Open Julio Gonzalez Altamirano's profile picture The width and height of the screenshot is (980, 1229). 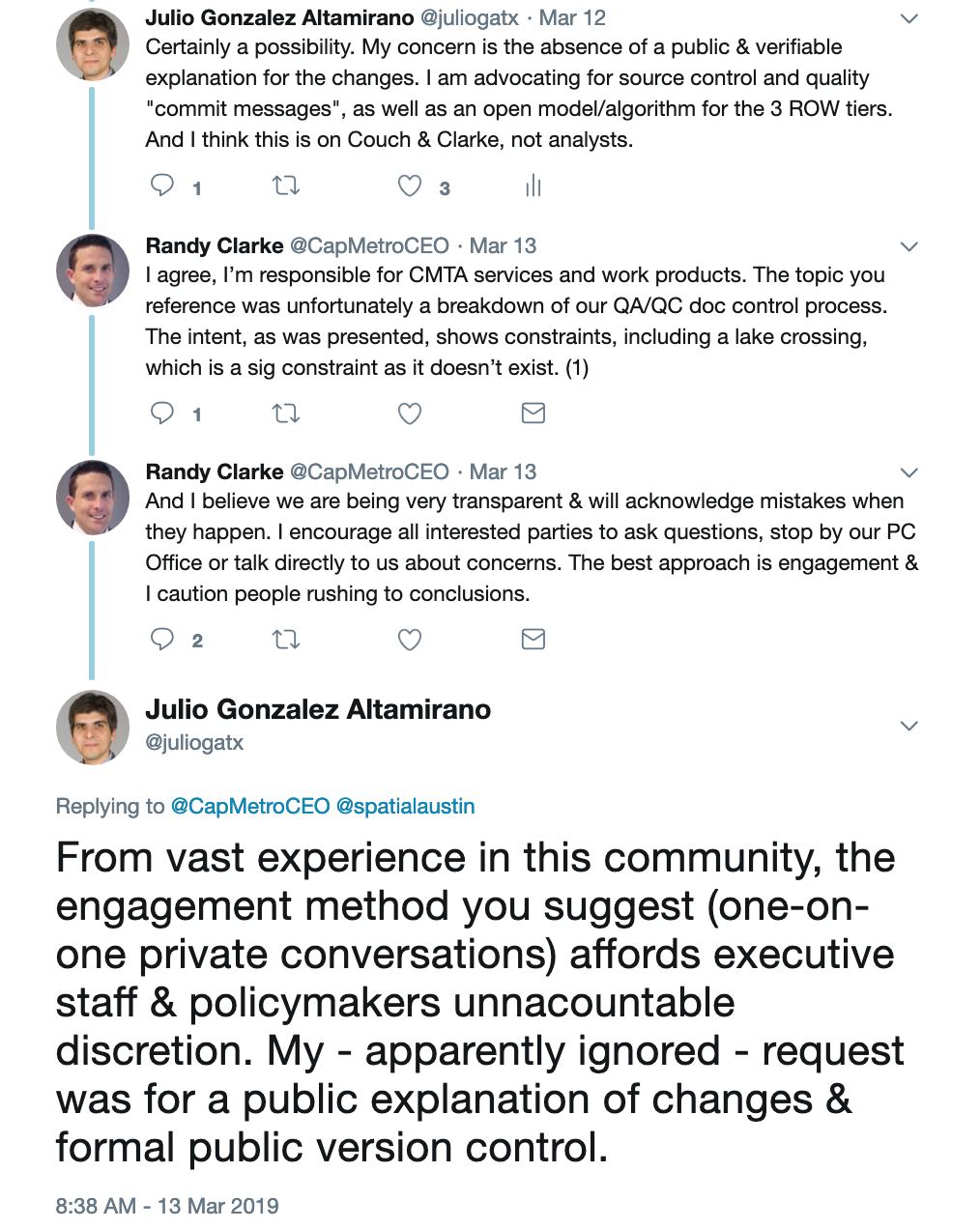click(93, 727)
